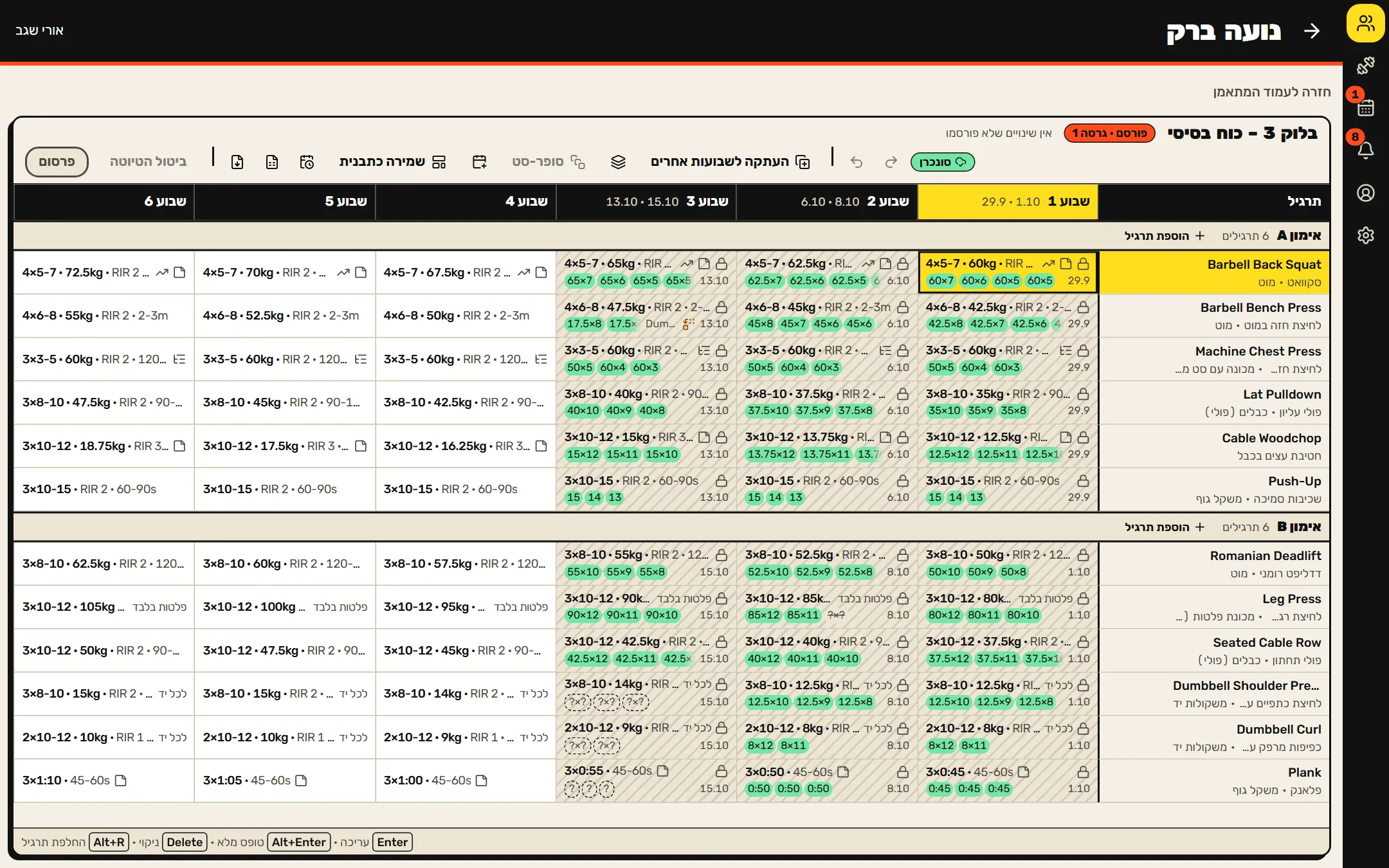Select the שבוע 6 week column header
Image resolution: width=1389 pixels, height=868 pixels.
(104, 202)
